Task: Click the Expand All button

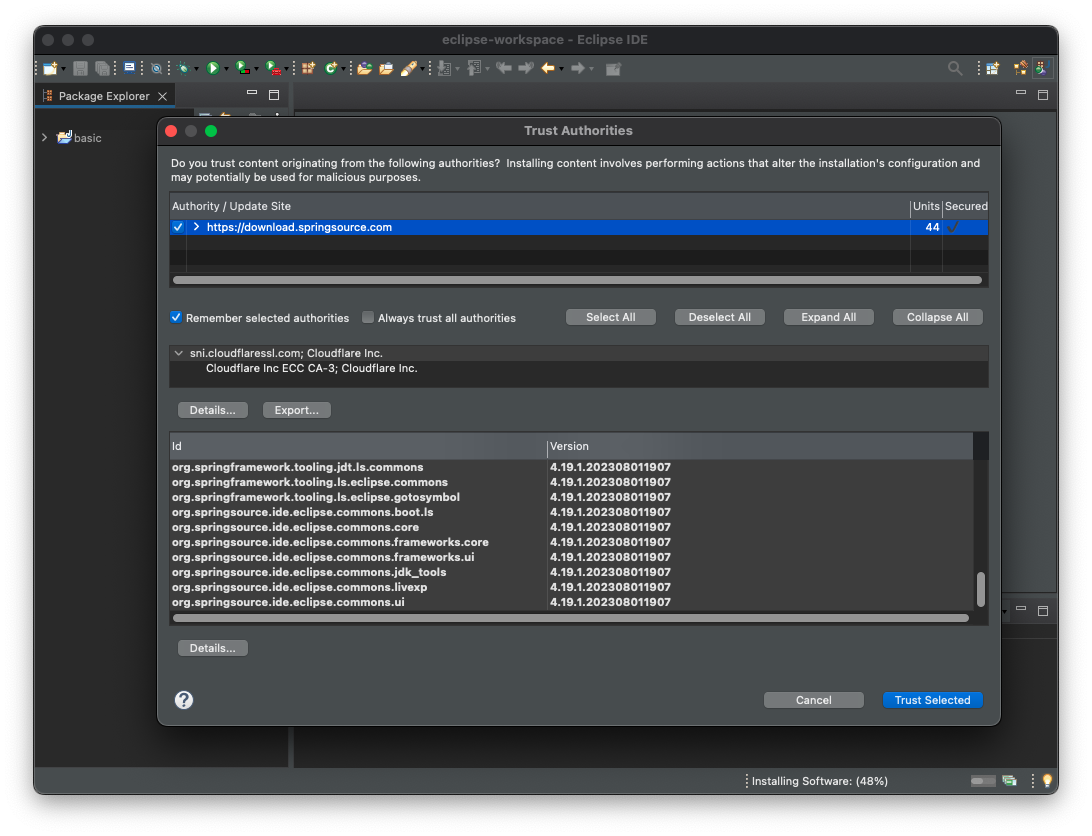Action: 829,317
